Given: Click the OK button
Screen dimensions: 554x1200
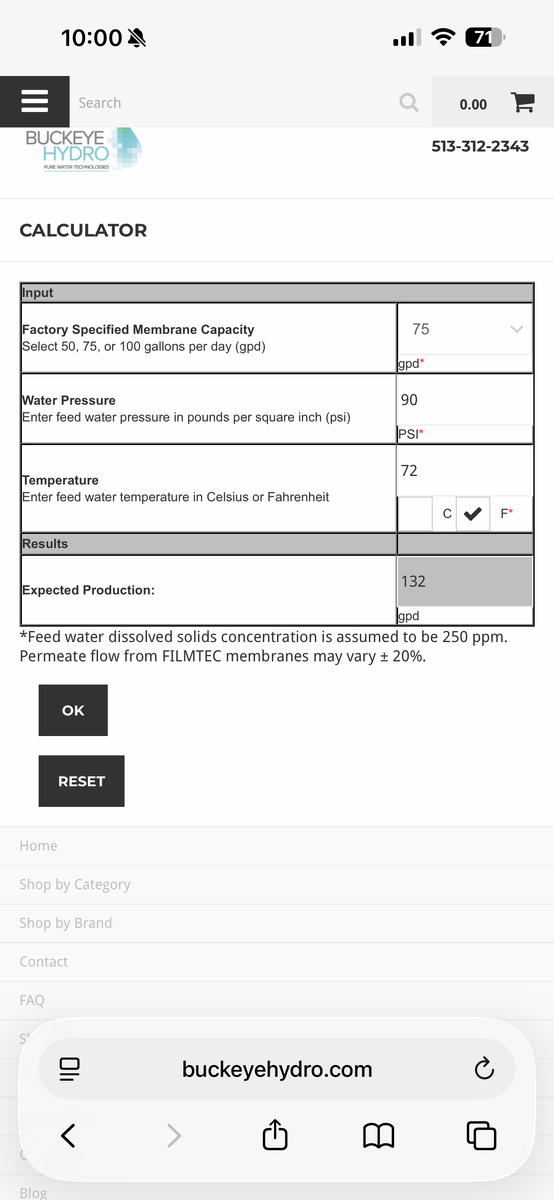Looking at the screenshot, I should point(73,710).
